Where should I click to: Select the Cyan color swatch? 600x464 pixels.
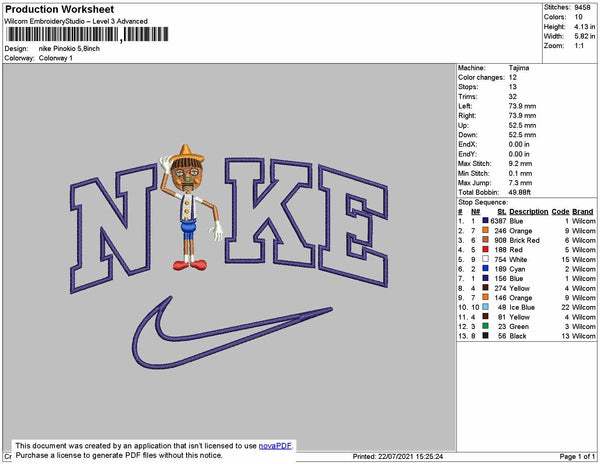(x=485, y=269)
